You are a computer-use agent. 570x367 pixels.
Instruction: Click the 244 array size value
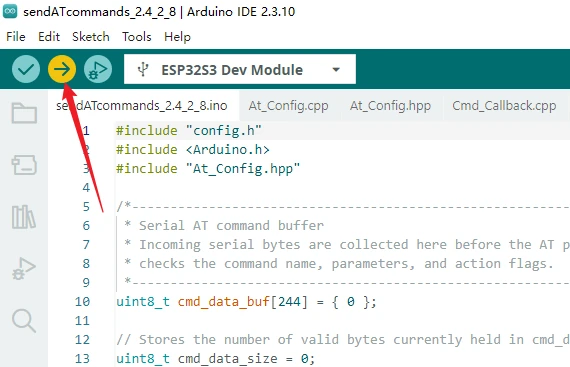[289, 302]
